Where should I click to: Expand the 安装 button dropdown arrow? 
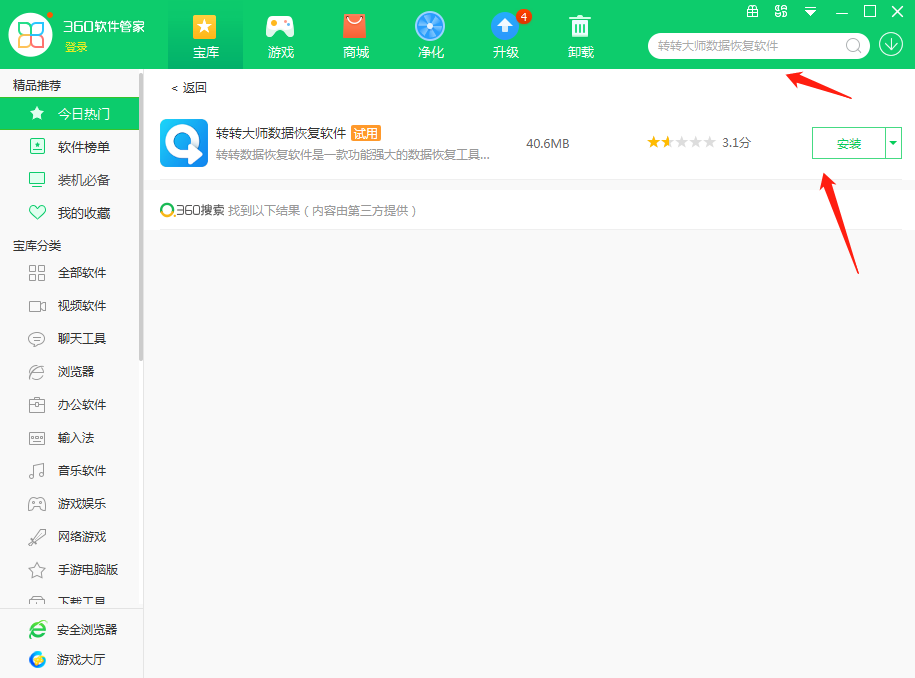point(893,144)
